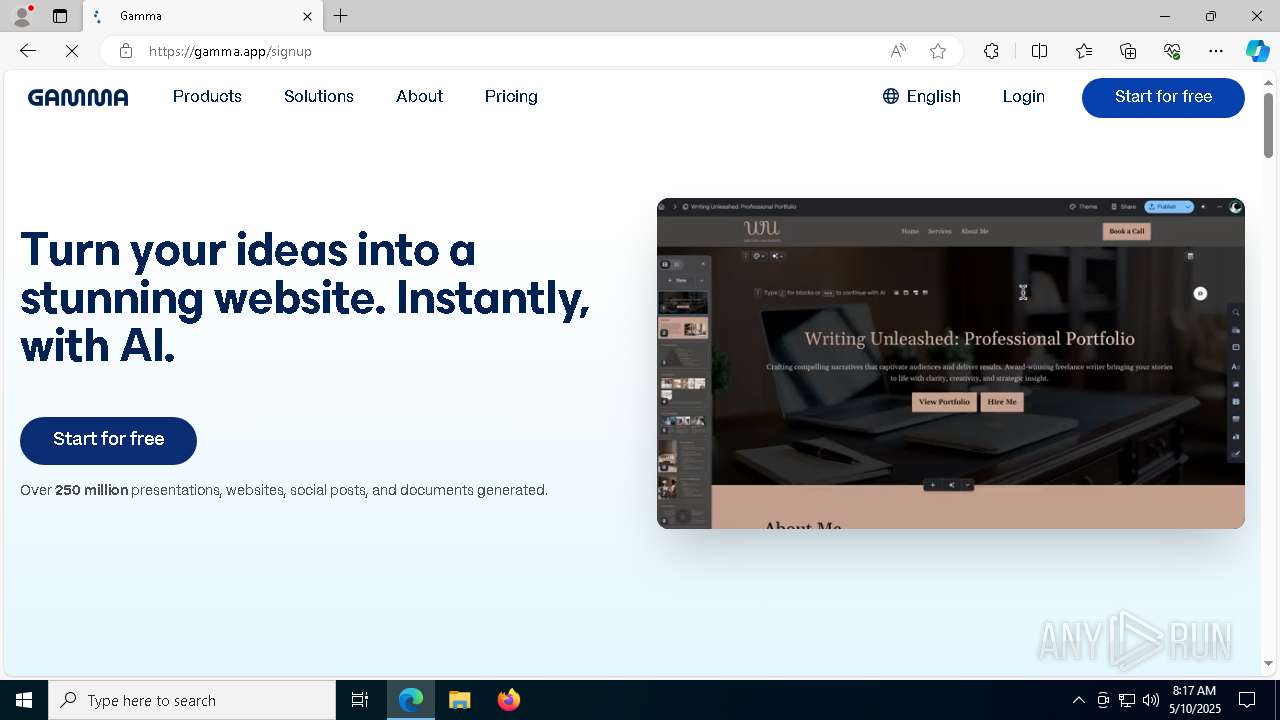Close the Gamma tab
1280x720 pixels.
(307, 16)
